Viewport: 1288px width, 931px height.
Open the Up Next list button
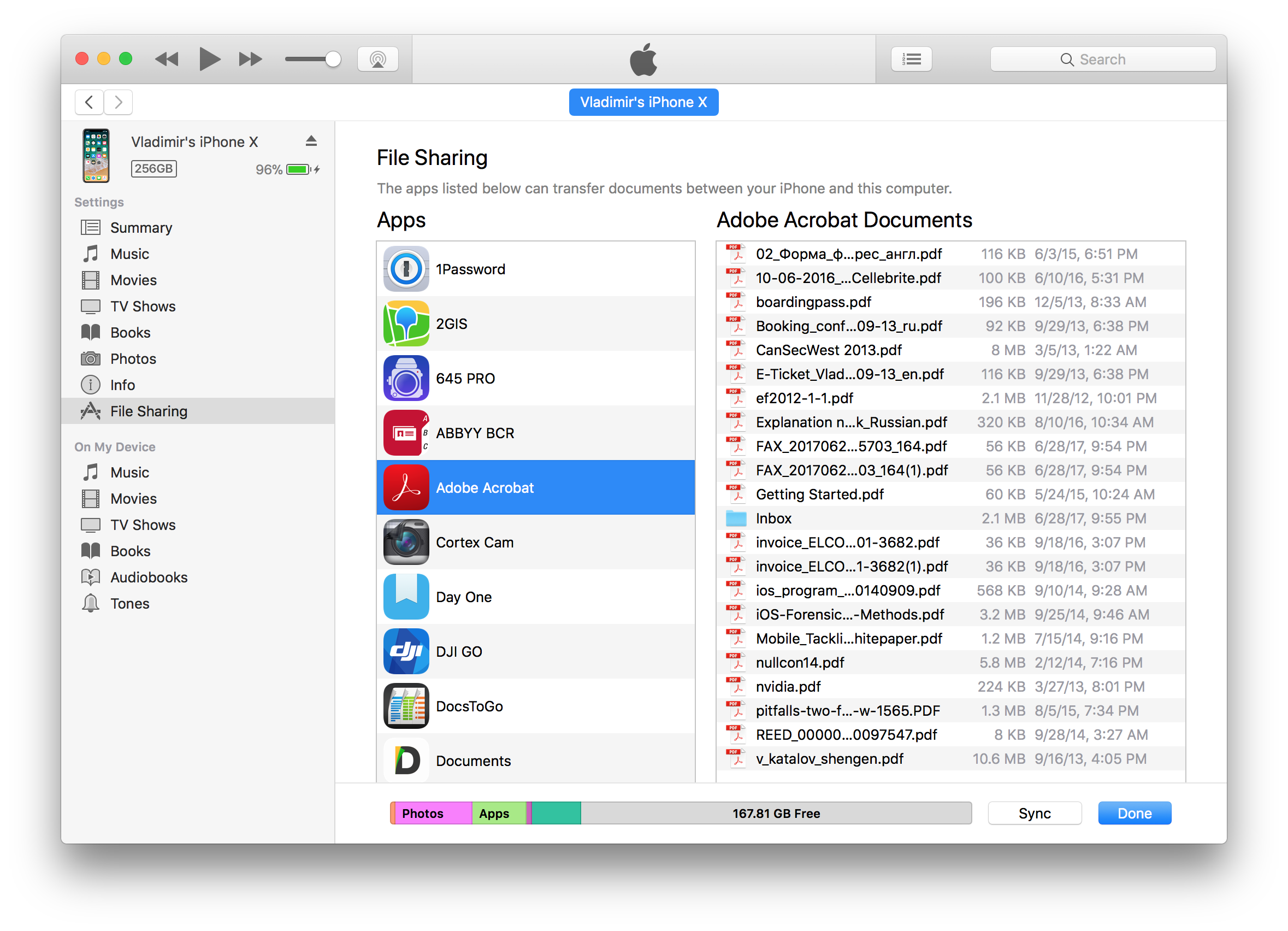tap(912, 59)
